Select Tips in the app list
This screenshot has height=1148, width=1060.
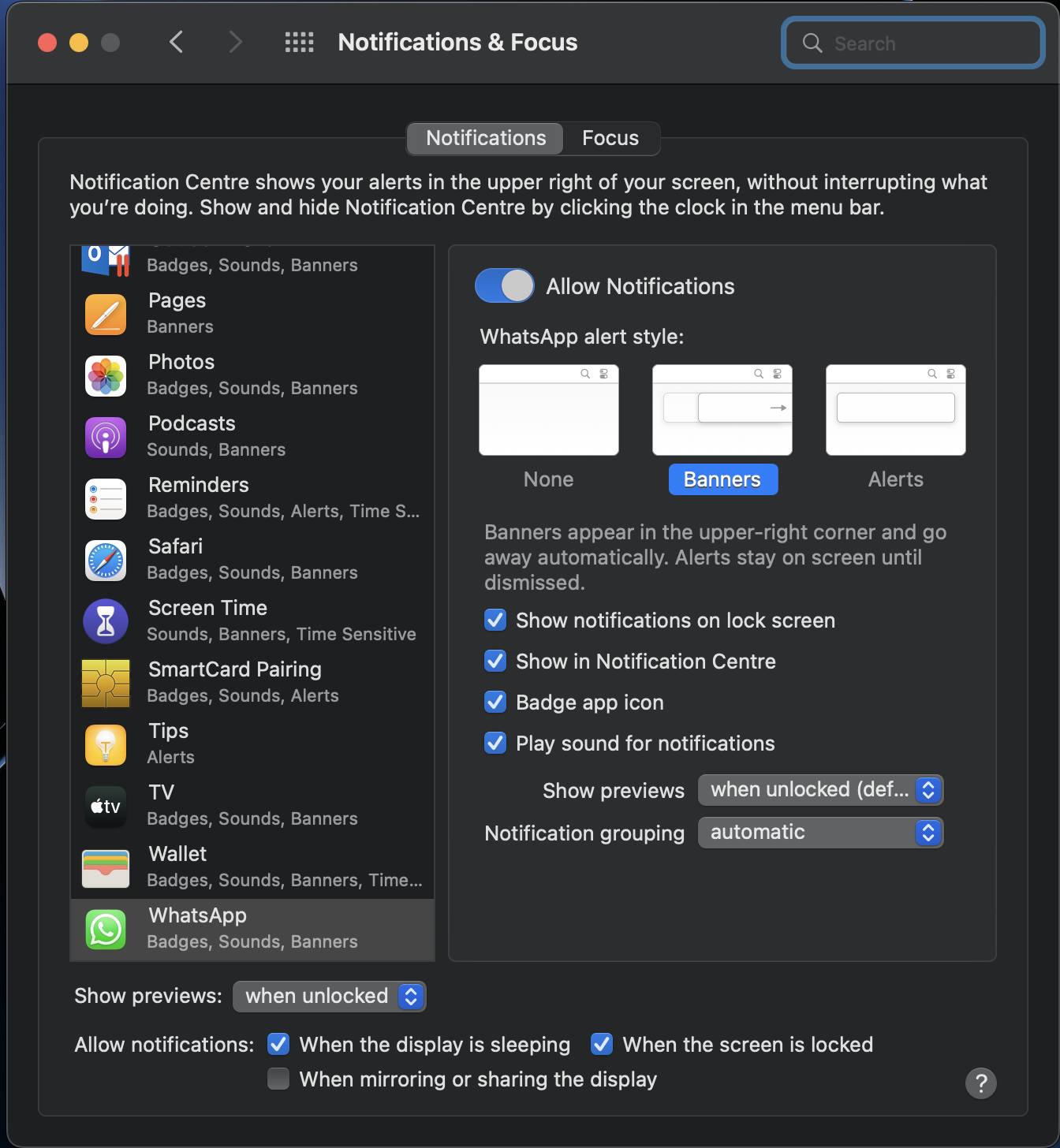click(252, 744)
